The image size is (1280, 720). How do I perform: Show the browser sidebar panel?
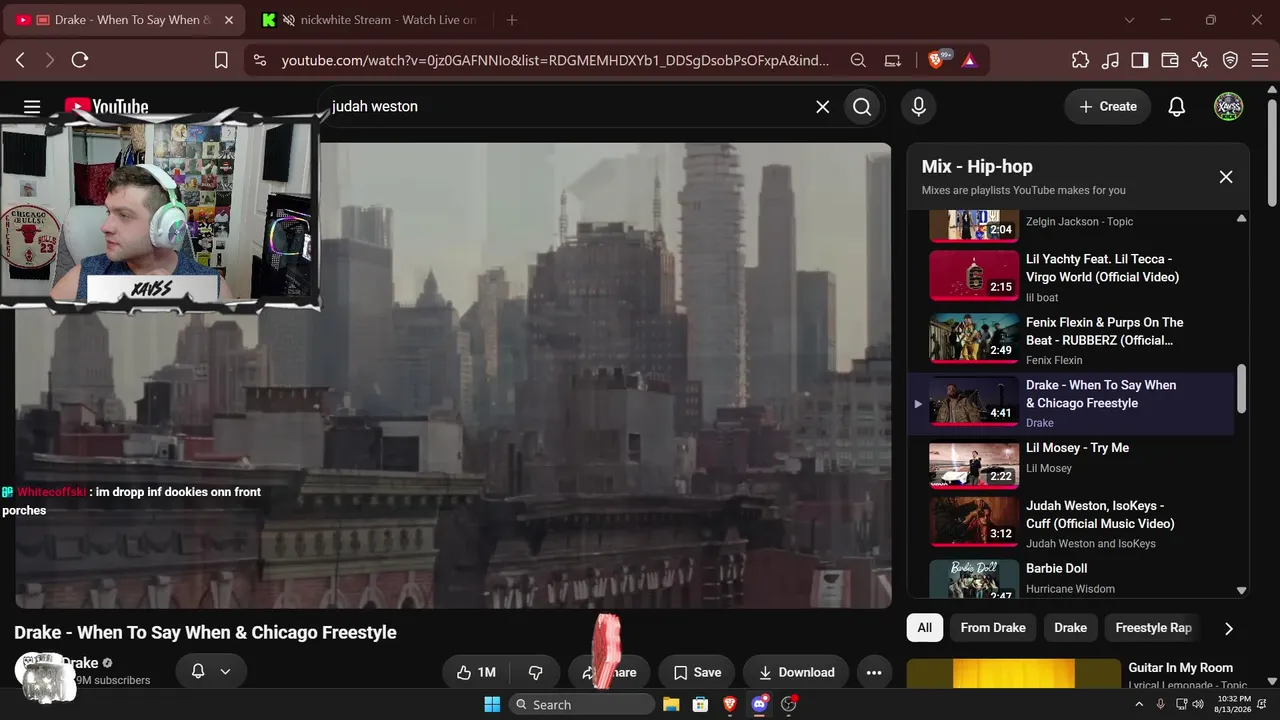[1140, 60]
